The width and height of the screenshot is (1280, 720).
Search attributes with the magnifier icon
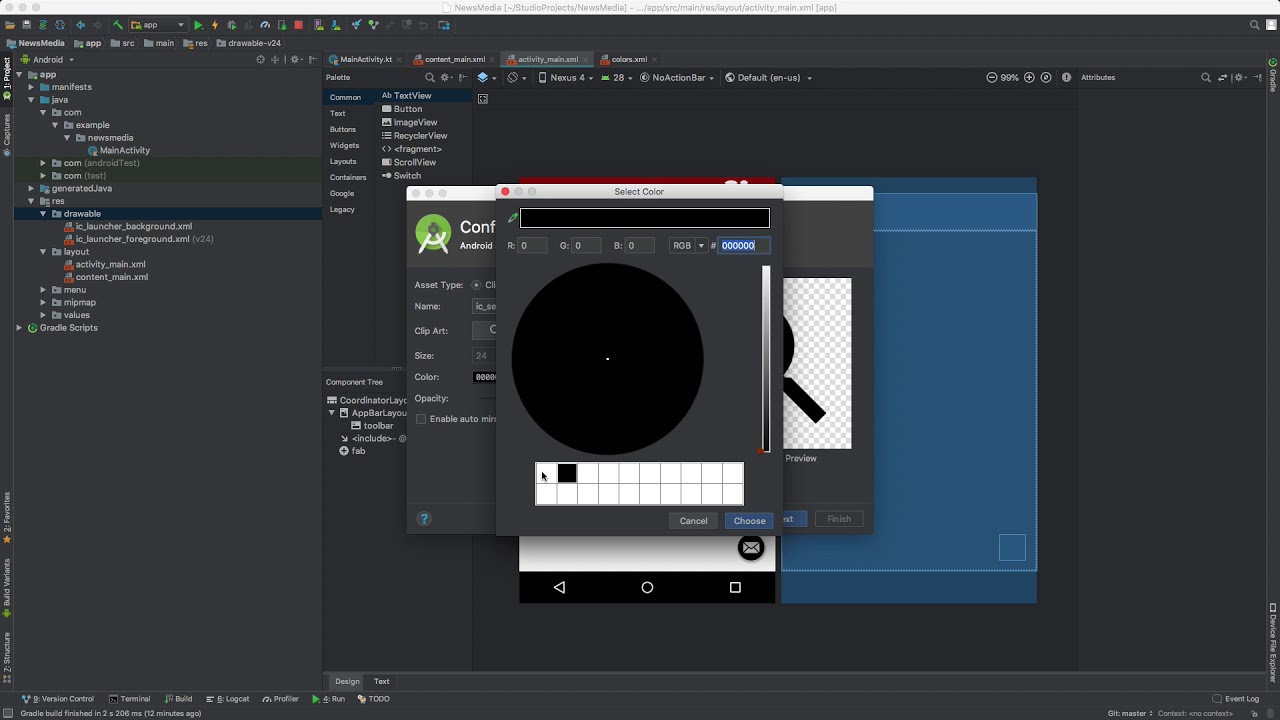tap(1205, 77)
